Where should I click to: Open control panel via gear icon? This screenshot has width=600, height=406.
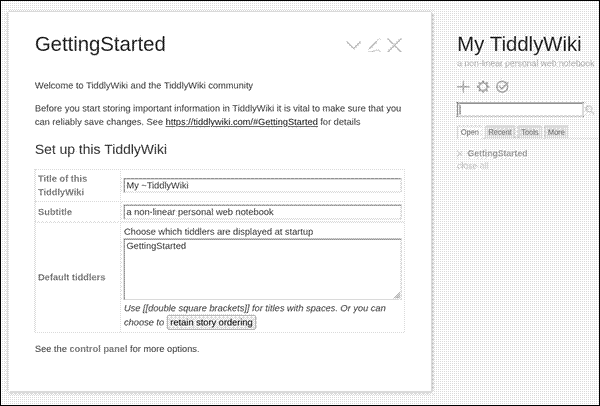(x=483, y=87)
